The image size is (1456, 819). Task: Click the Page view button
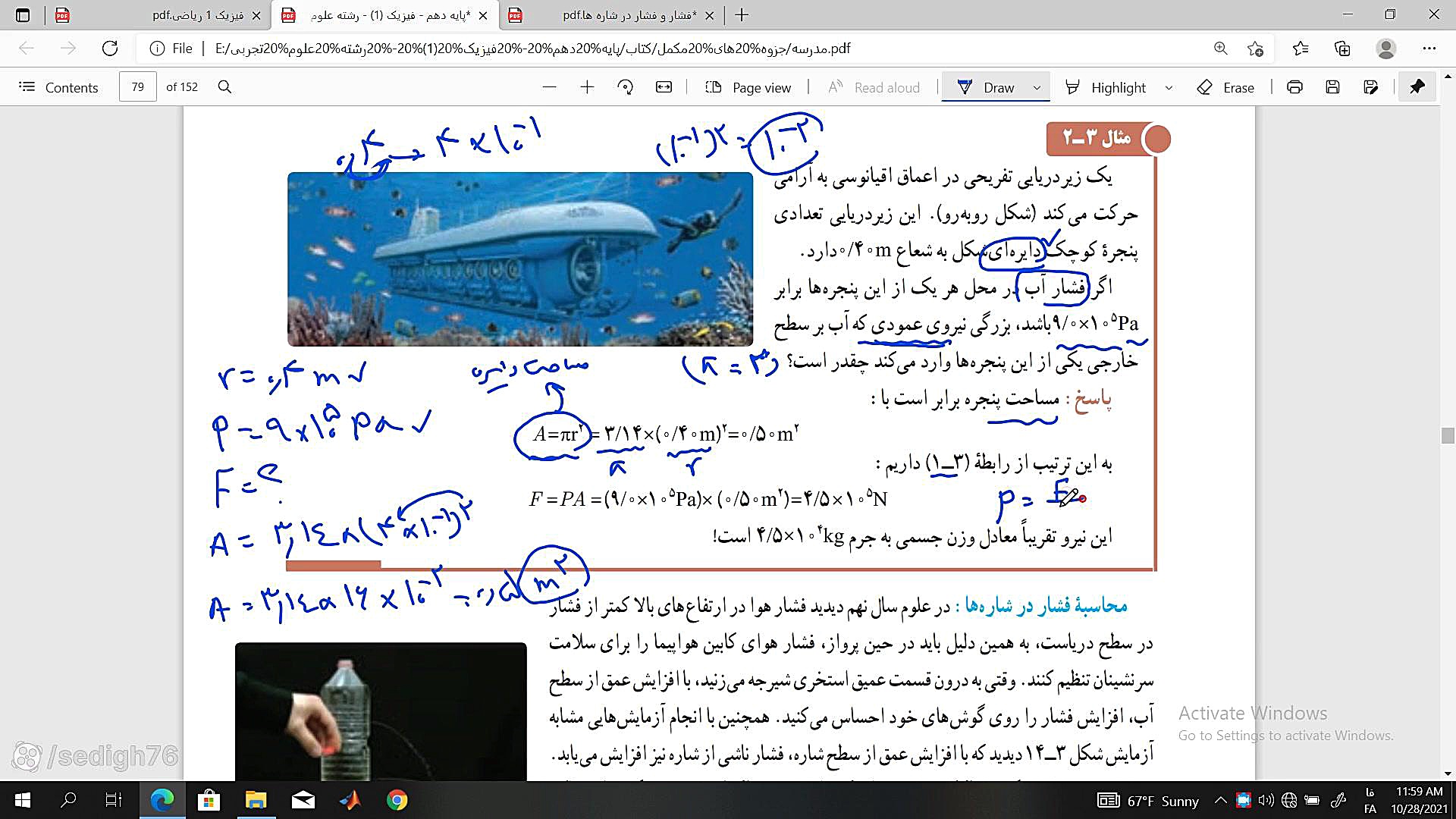pyautogui.click(x=748, y=87)
